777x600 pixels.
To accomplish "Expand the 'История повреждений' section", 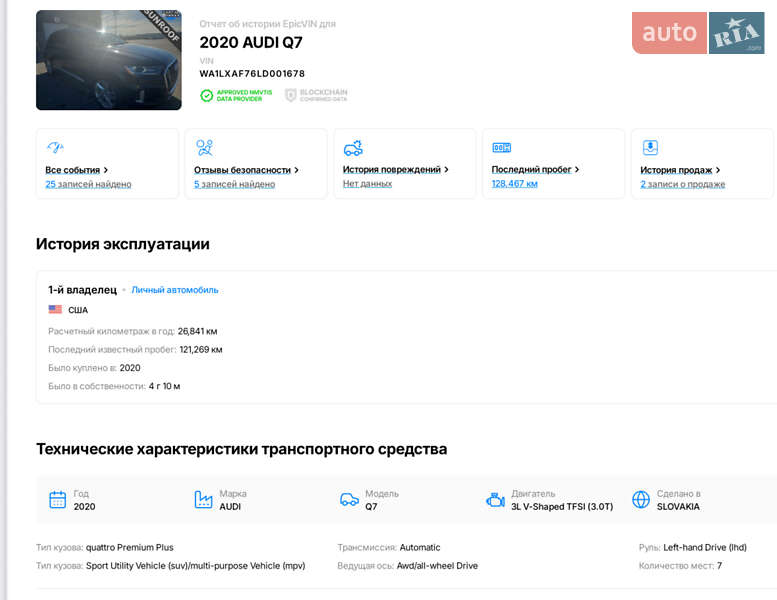I will [x=395, y=170].
